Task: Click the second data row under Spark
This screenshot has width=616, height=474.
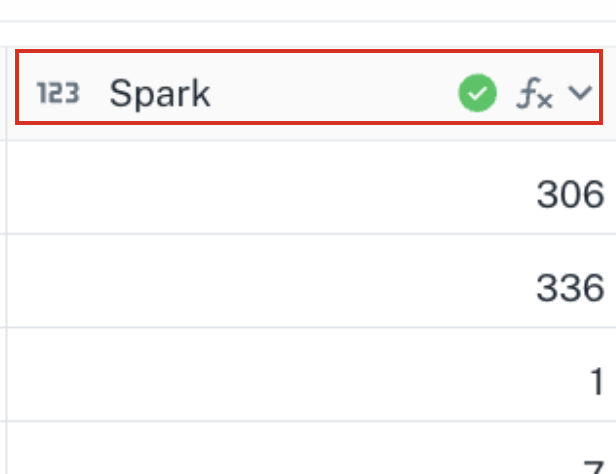Action: click(x=312, y=281)
